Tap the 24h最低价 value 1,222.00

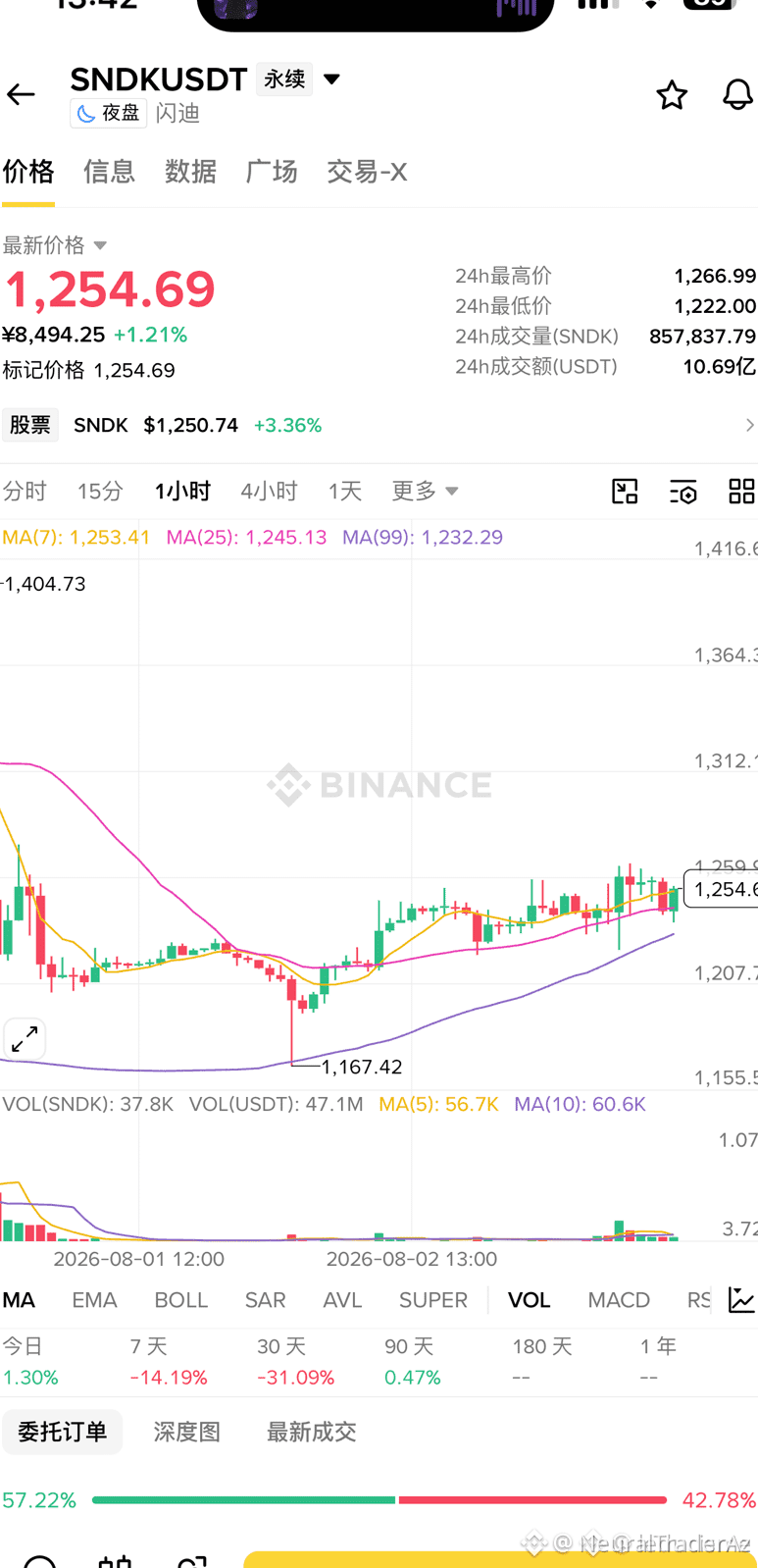(715, 306)
